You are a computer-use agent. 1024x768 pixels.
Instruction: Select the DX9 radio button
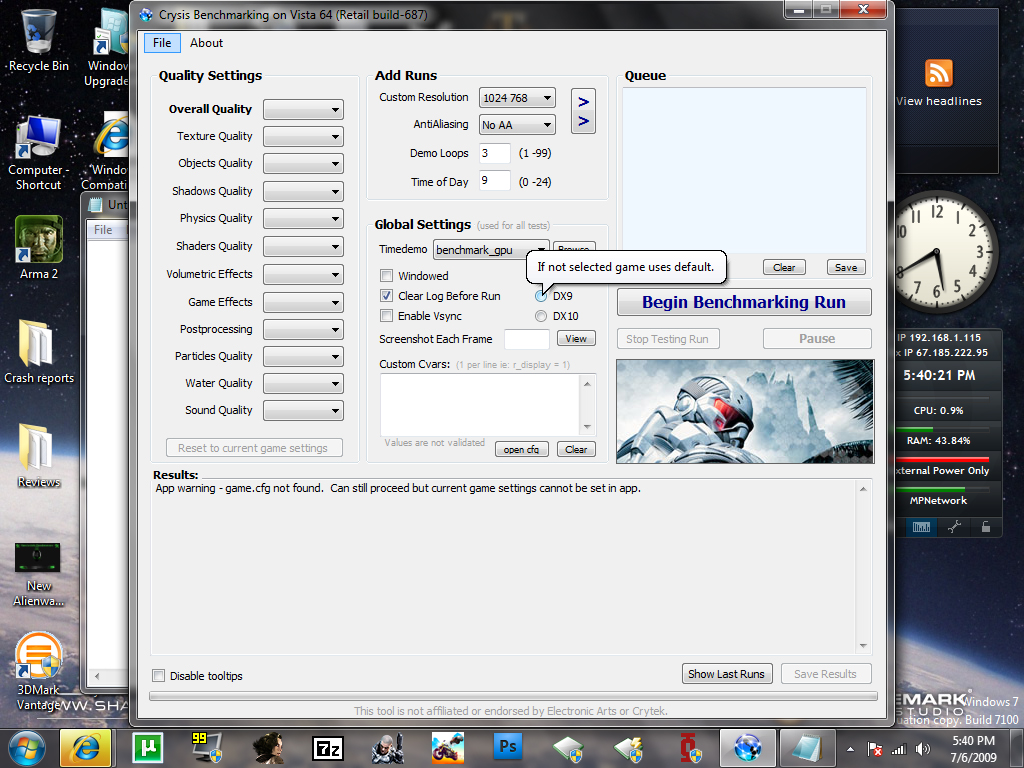coord(541,296)
